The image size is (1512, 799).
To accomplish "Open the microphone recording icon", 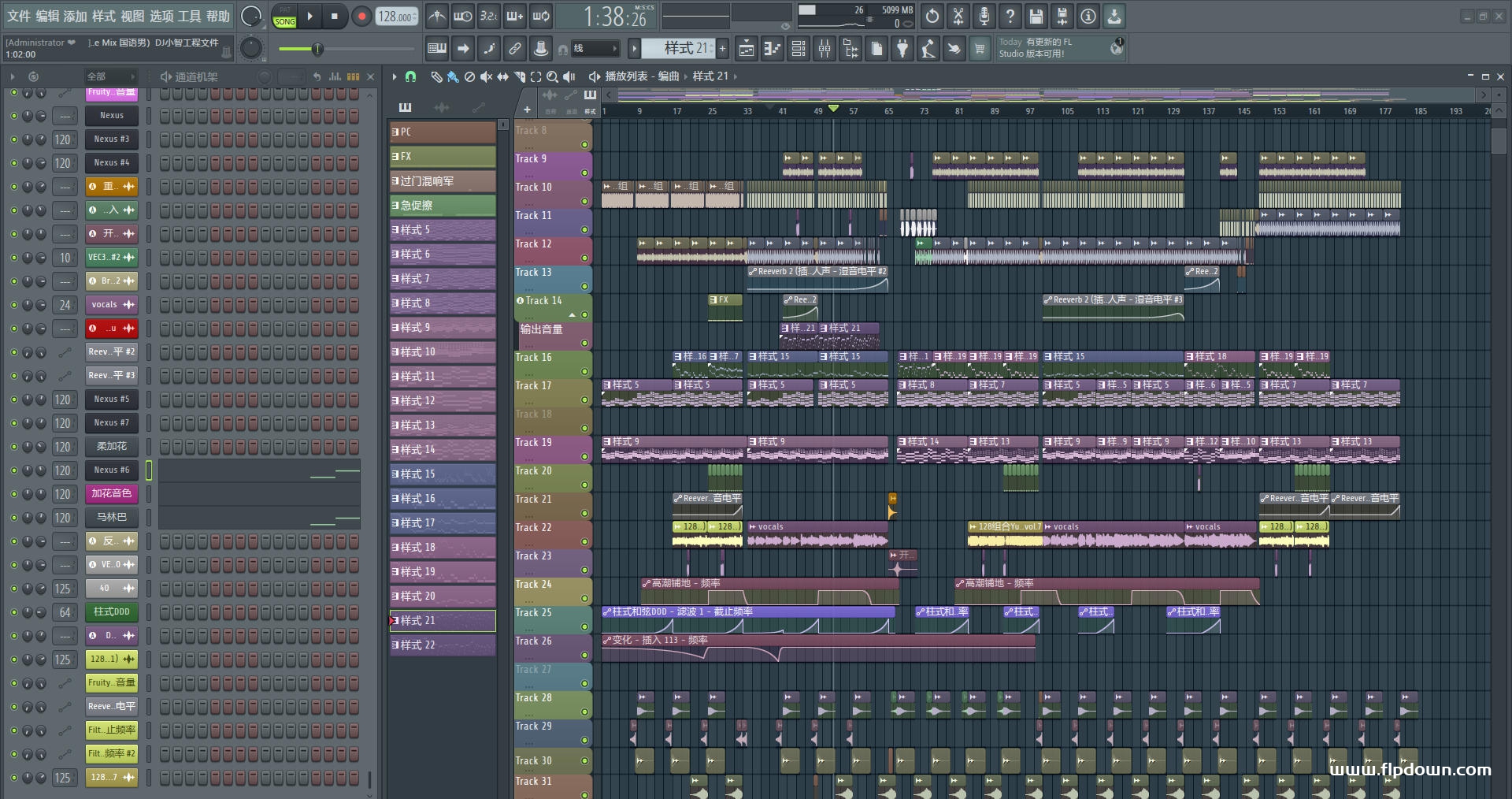I will coord(984,17).
